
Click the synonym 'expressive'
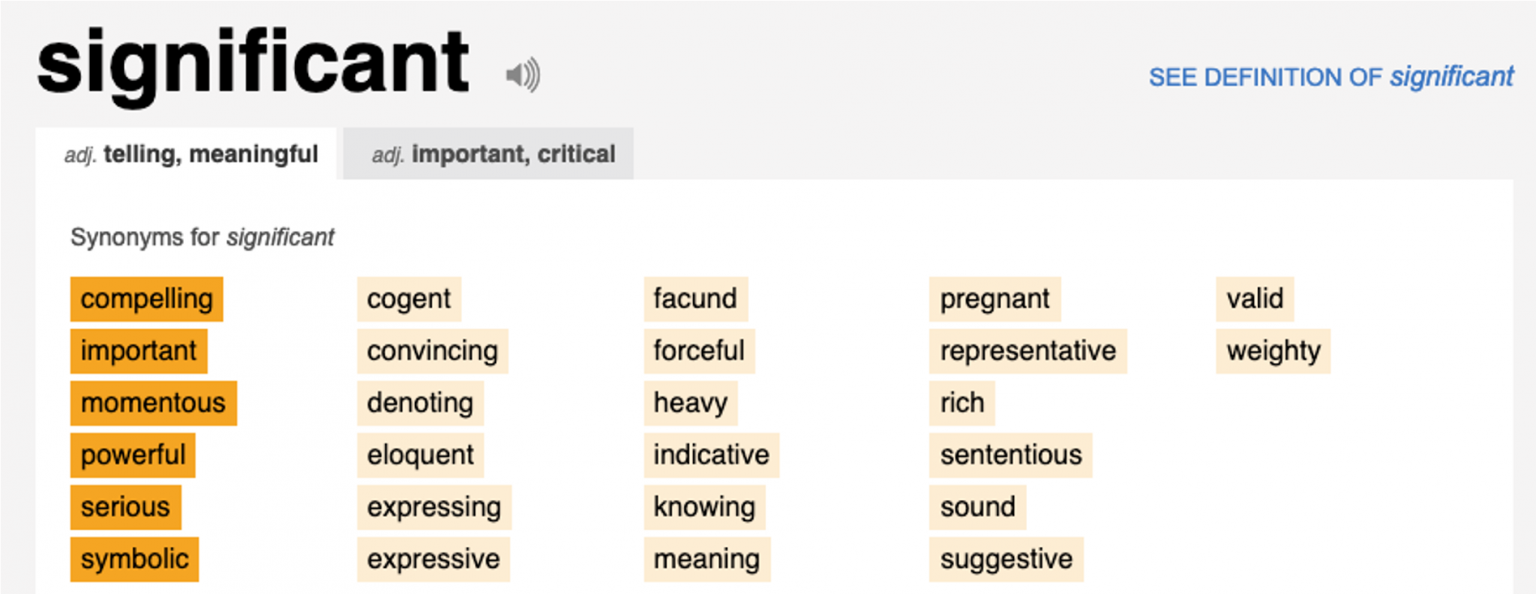433,559
